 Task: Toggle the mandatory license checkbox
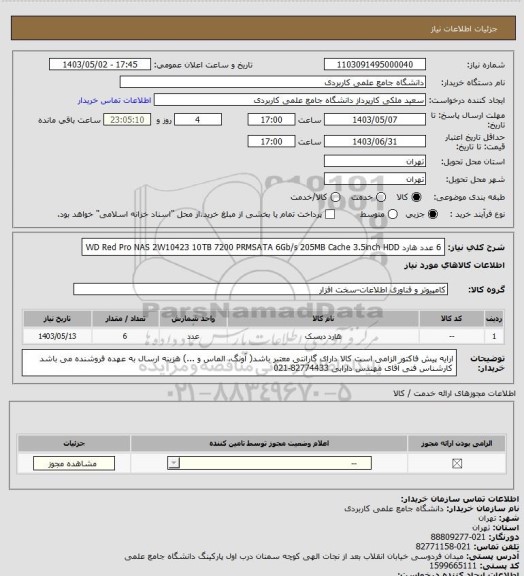(x=457, y=464)
